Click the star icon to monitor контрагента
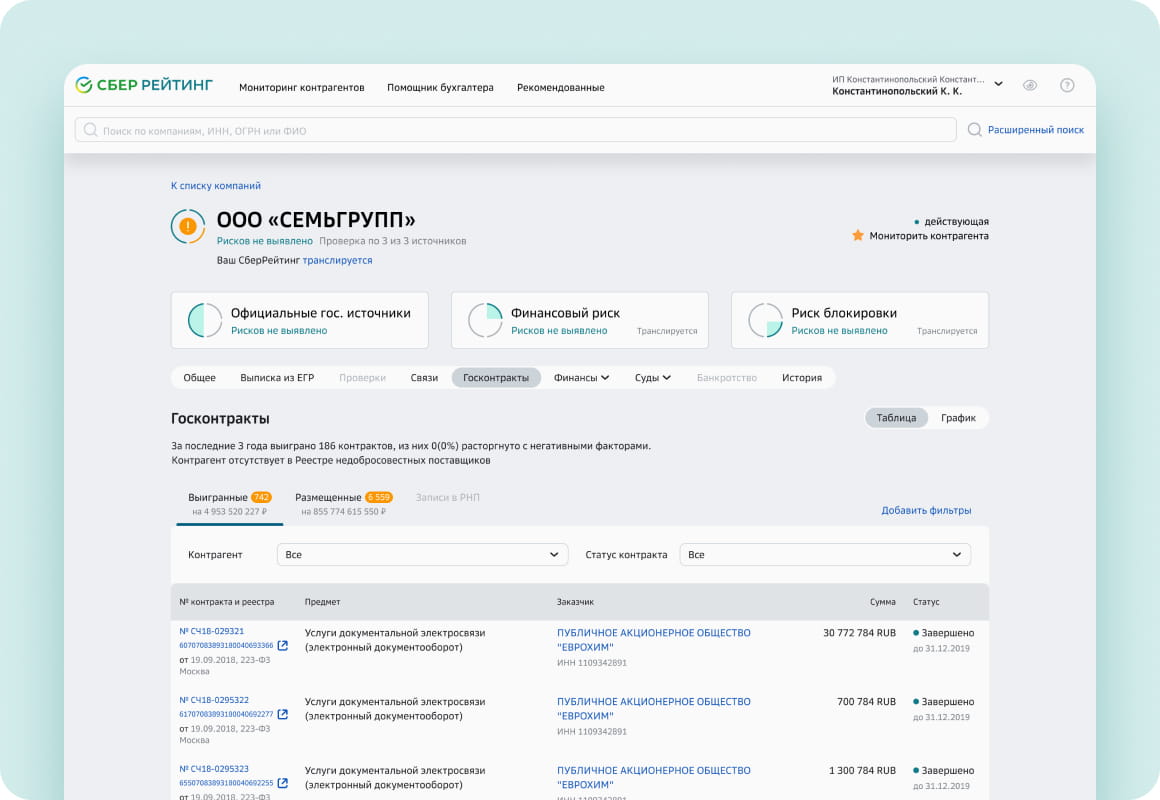This screenshot has width=1160, height=800. click(857, 236)
